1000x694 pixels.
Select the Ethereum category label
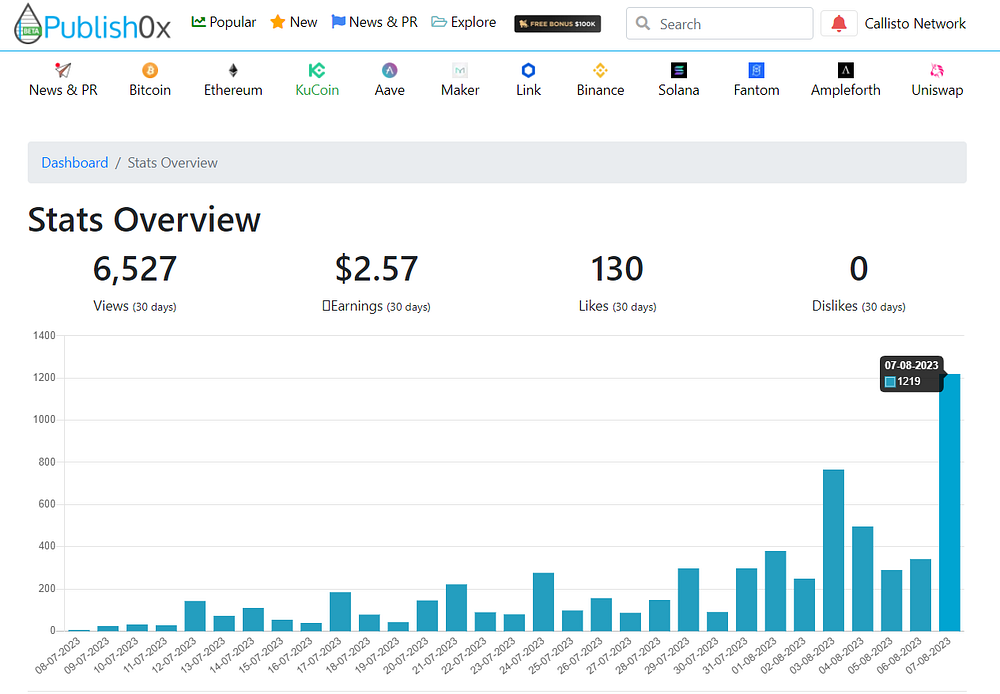coord(233,90)
